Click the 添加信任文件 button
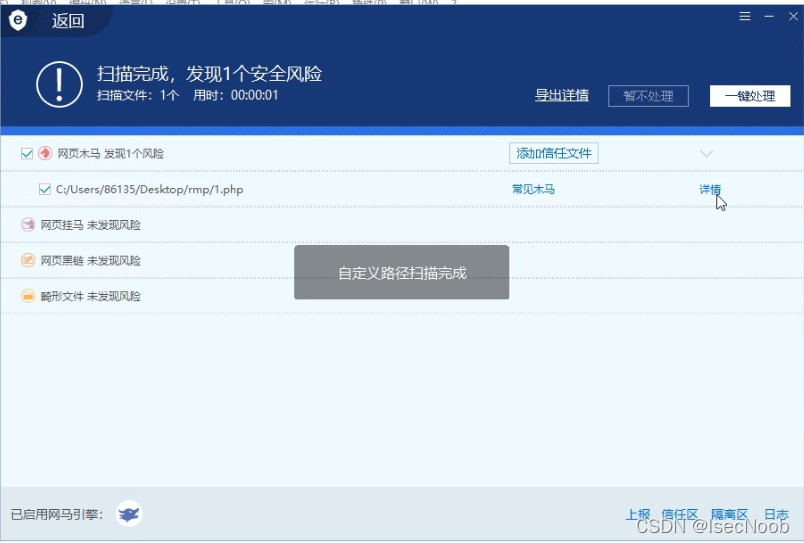Viewport: 804px width, 543px height. pyautogui.click(x=553, y=153)
